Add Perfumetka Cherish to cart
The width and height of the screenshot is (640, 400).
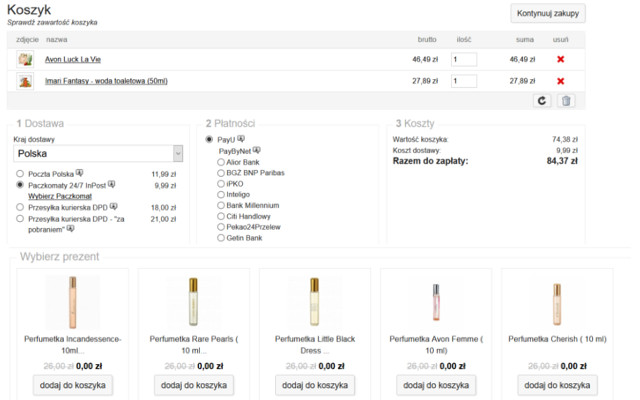click(557, 385)
